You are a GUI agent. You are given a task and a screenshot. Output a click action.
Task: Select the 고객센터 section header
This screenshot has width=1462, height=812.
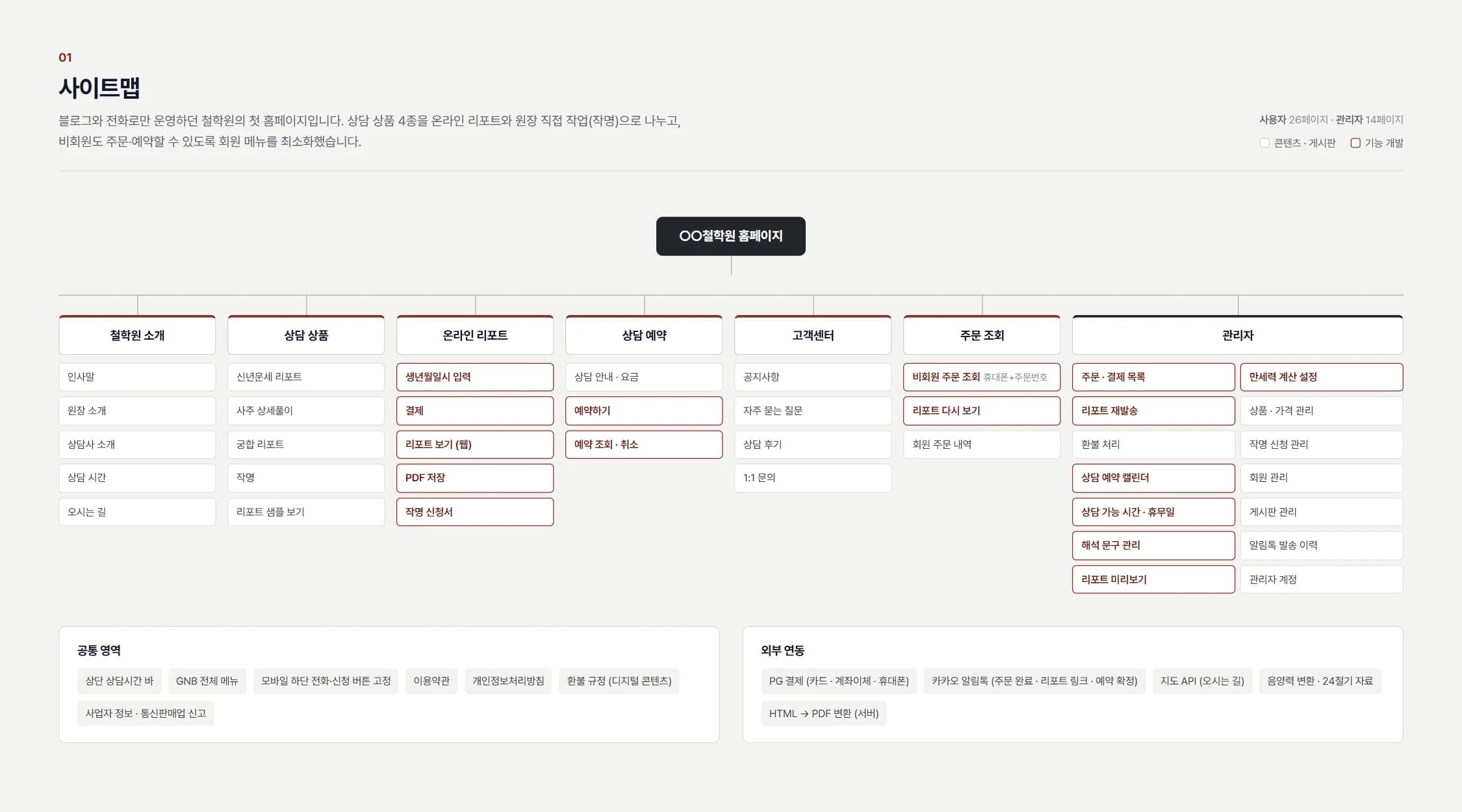click(813, 335)
